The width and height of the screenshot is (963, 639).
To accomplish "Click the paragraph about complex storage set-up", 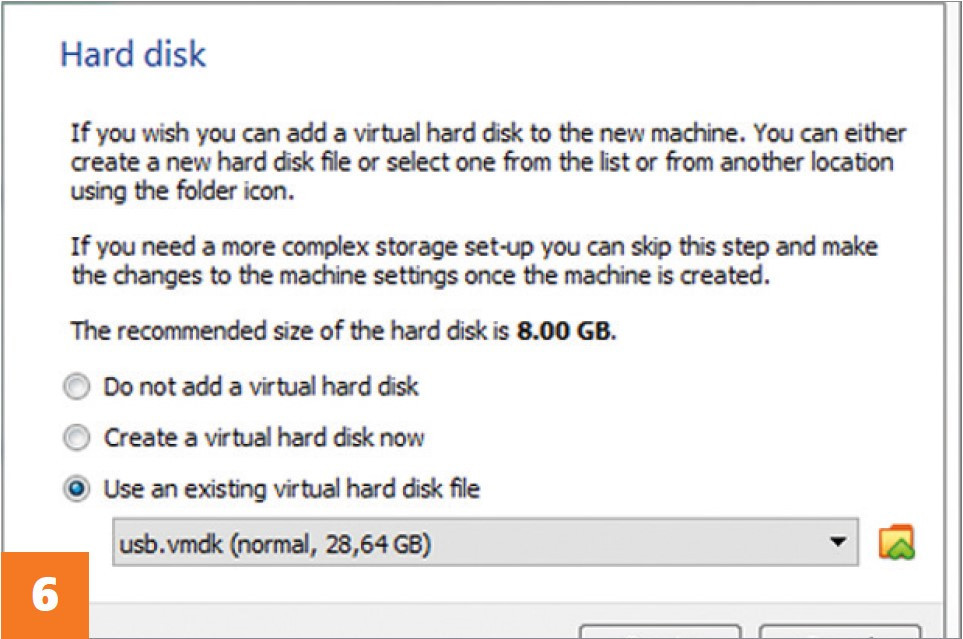I will [x=474, y=261].
